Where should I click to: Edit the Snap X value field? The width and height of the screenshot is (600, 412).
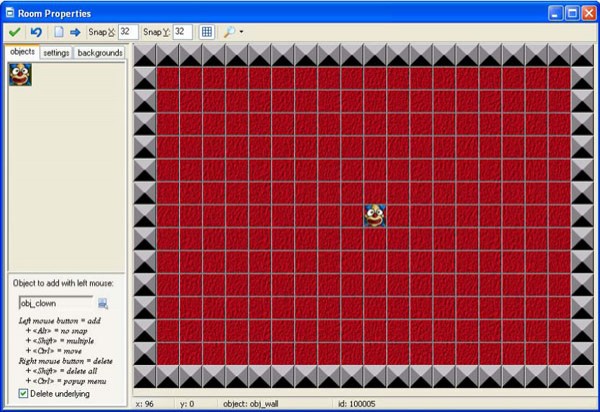coord(128,32)
